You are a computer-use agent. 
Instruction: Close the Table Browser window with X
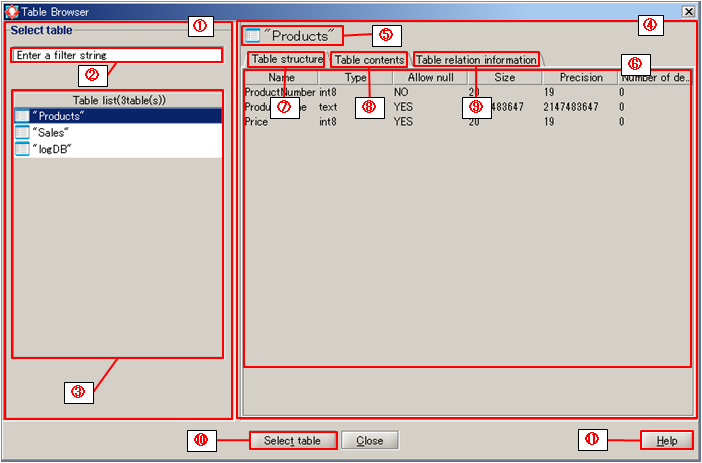[x=688, y=11]
